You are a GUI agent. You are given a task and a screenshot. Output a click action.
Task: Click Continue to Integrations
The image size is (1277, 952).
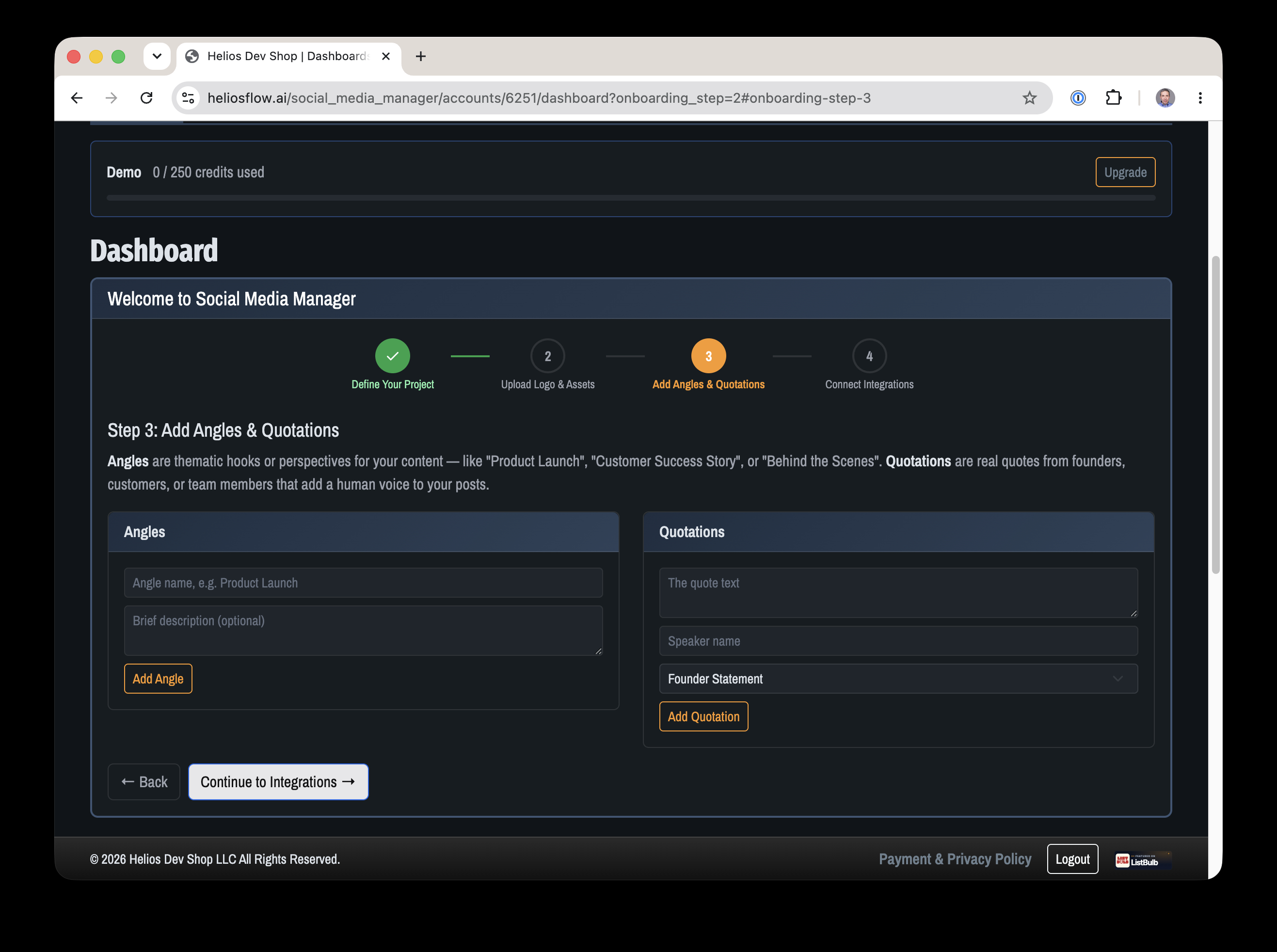278,782
